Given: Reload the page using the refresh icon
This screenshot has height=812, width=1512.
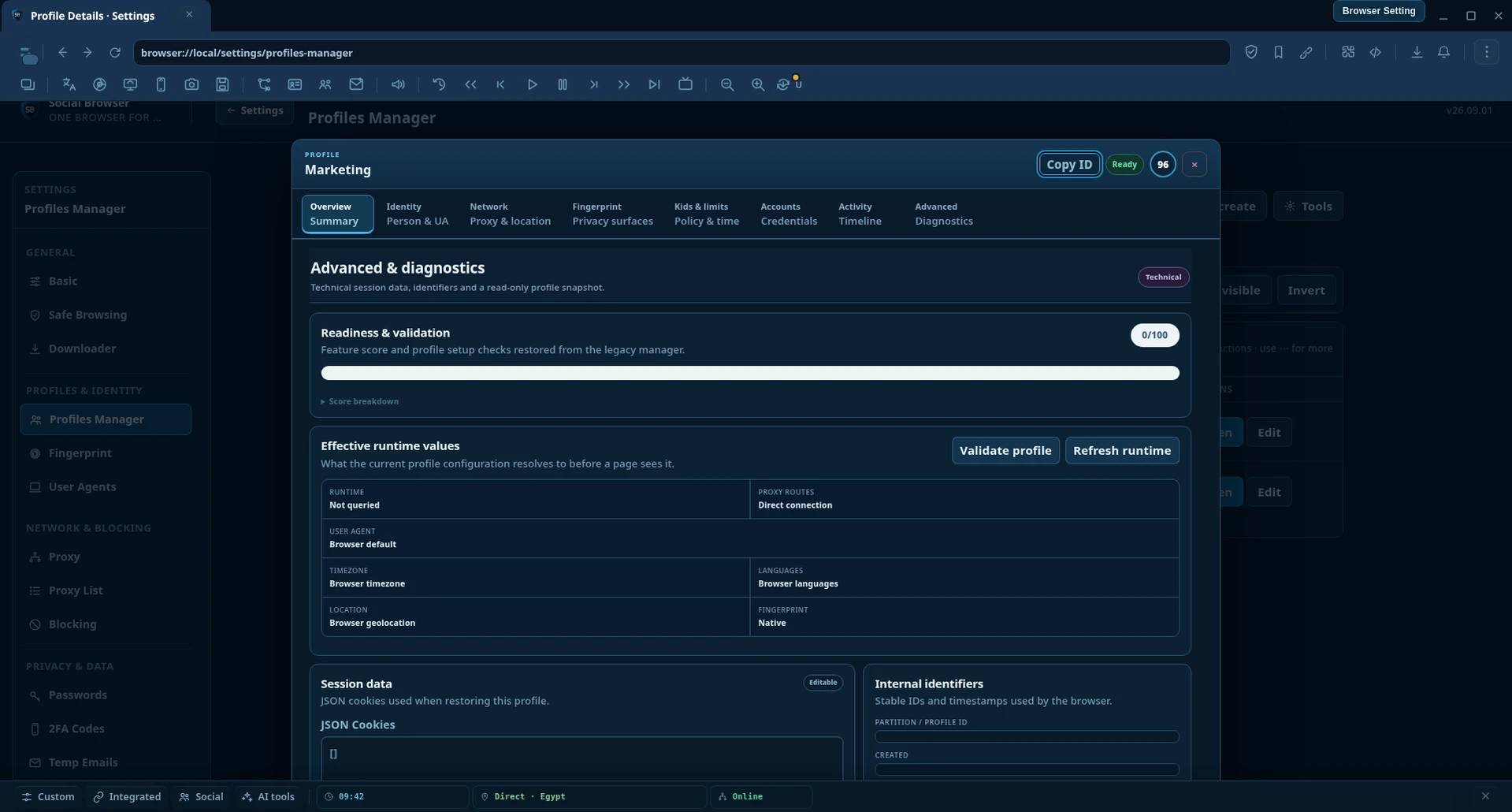Looking at the screenshot, I should pyautogui.click(x=115, y=52).
